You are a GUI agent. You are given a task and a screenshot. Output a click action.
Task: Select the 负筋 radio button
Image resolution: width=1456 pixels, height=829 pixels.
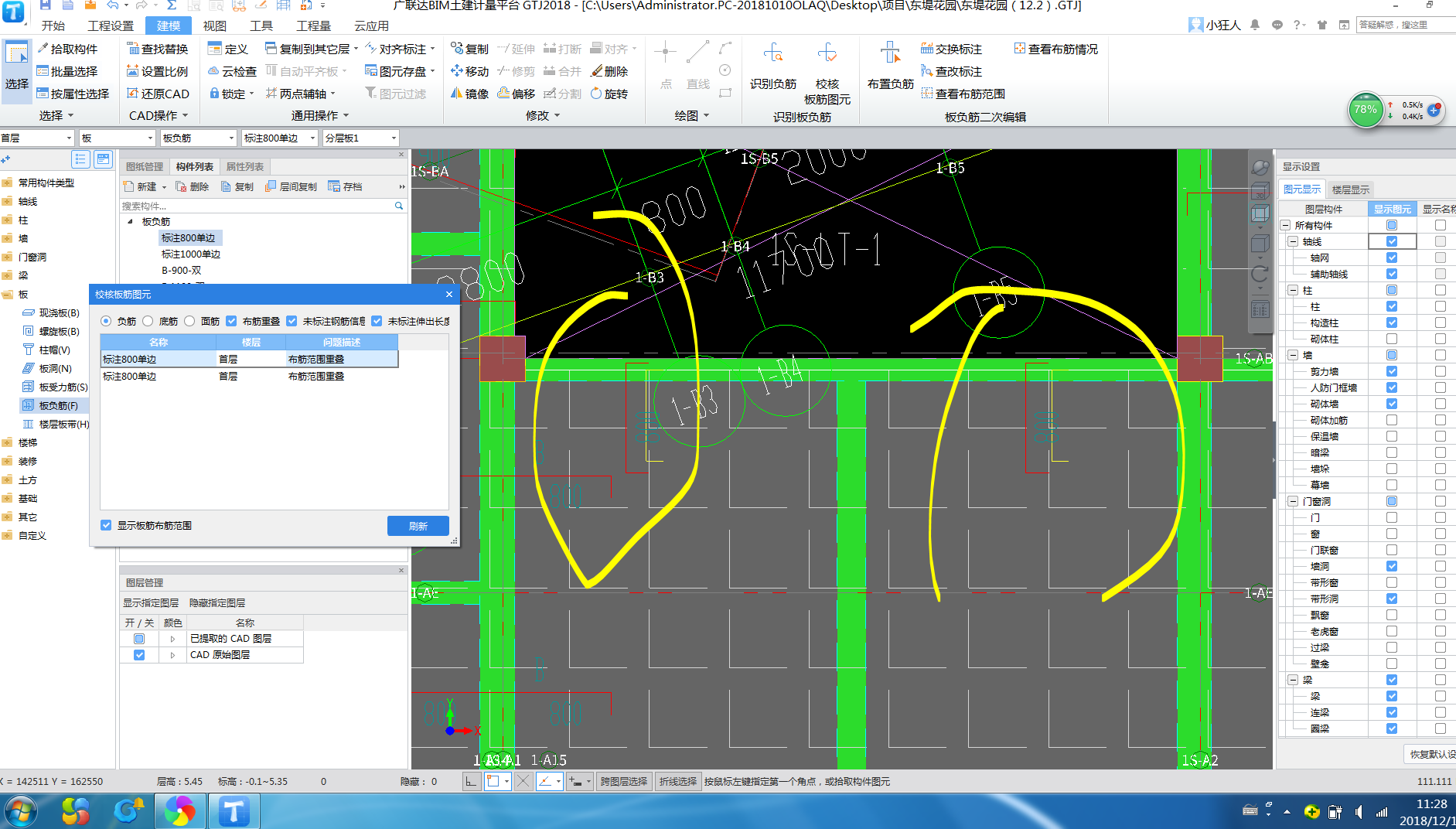point(106,321)
